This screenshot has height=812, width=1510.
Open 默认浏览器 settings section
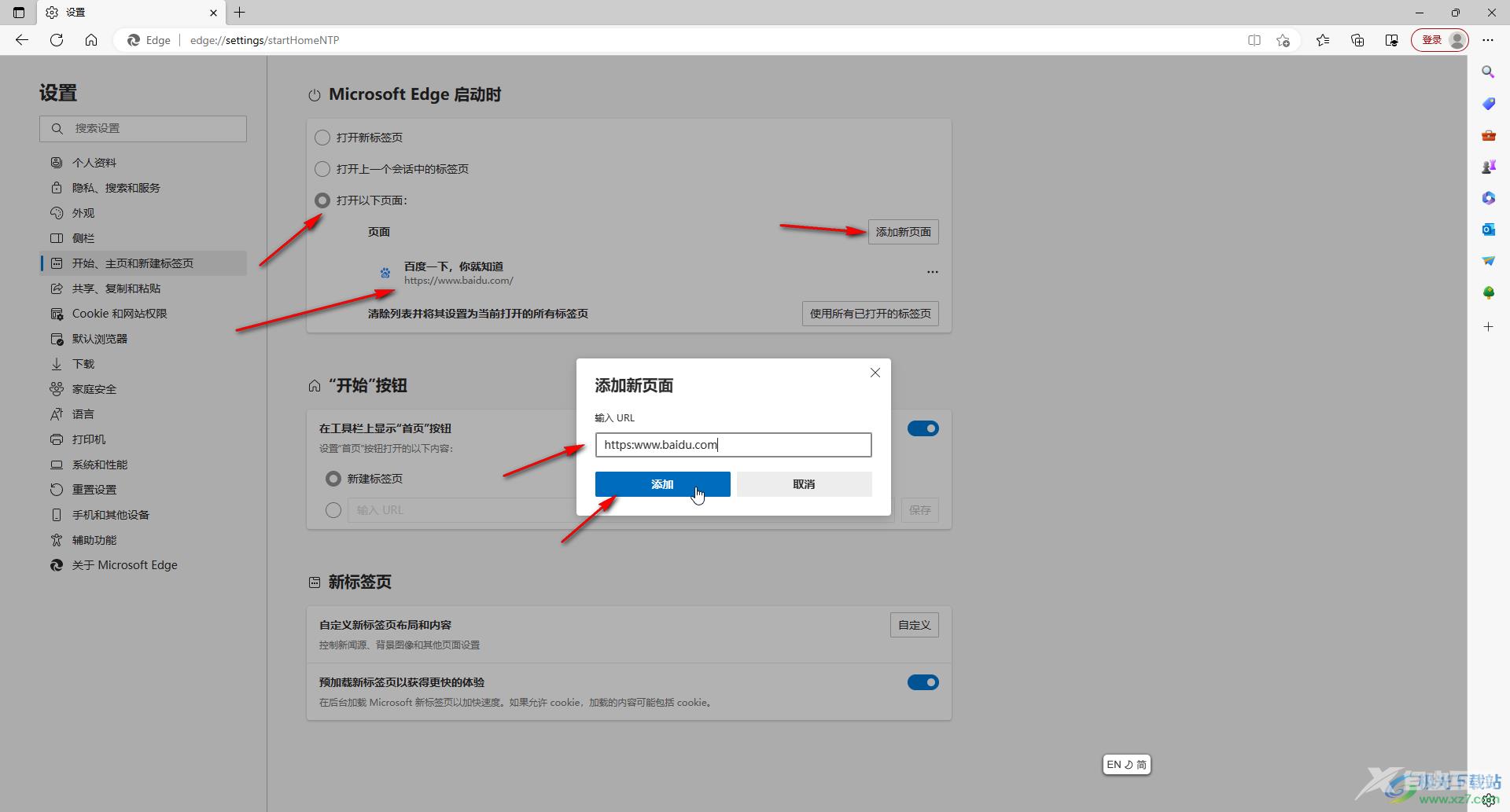coord(143,339)
